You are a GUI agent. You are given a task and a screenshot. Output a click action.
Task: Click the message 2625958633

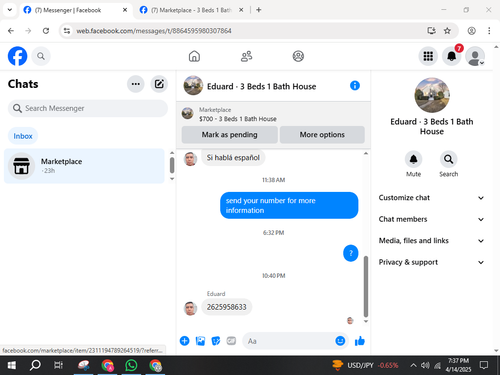click(x=227, y=307)
